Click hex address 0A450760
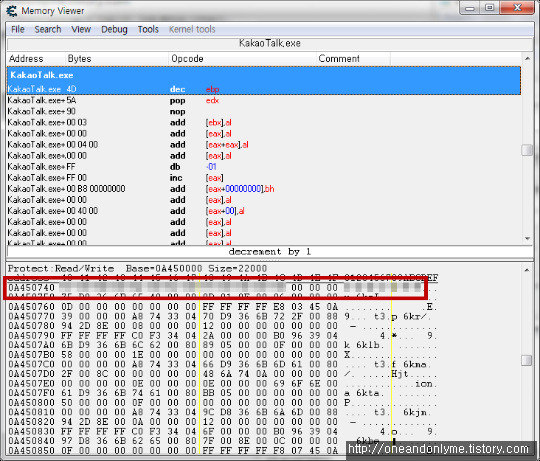The width and height of the screenshot is (540, 461). click(31, 306)
